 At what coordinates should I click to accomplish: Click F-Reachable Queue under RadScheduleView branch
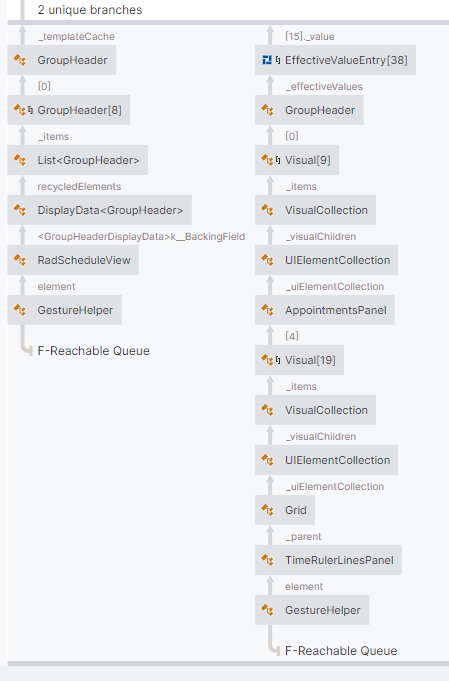[93, 351]
